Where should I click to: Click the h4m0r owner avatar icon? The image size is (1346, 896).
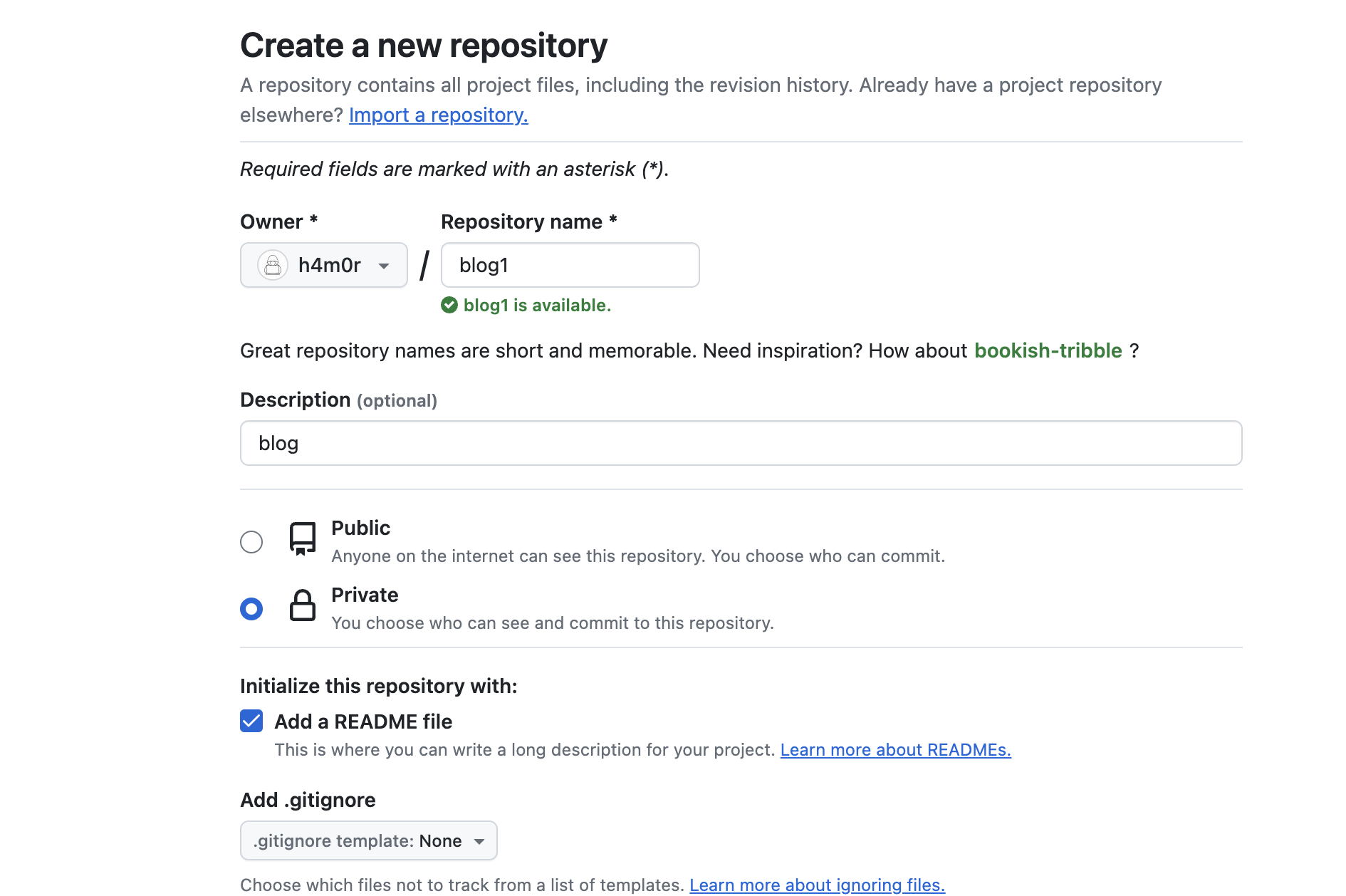point(273,265)
